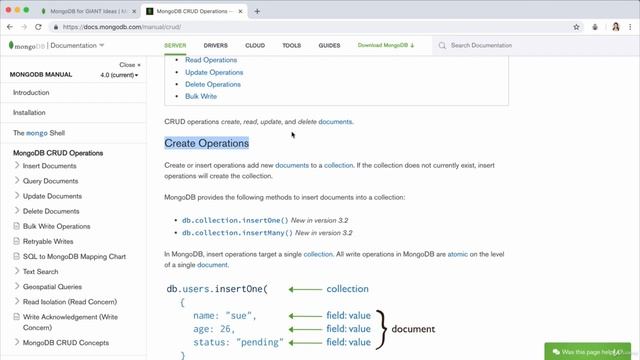
Task: Go back with the browser back arrow
Action: pyautogui.click(x=10, y=27)
